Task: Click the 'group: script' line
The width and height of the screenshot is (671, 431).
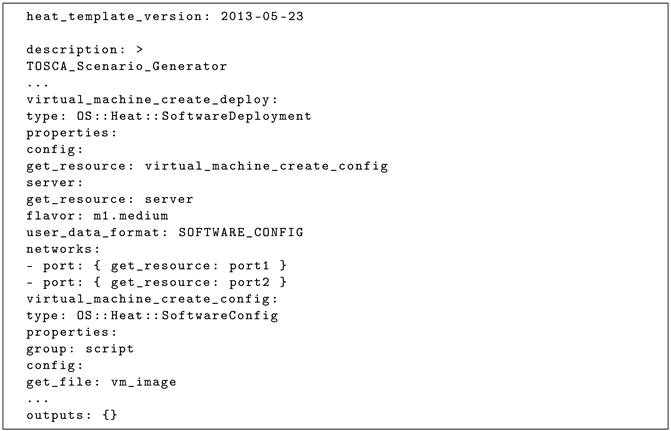Action: tap(80, 348)
